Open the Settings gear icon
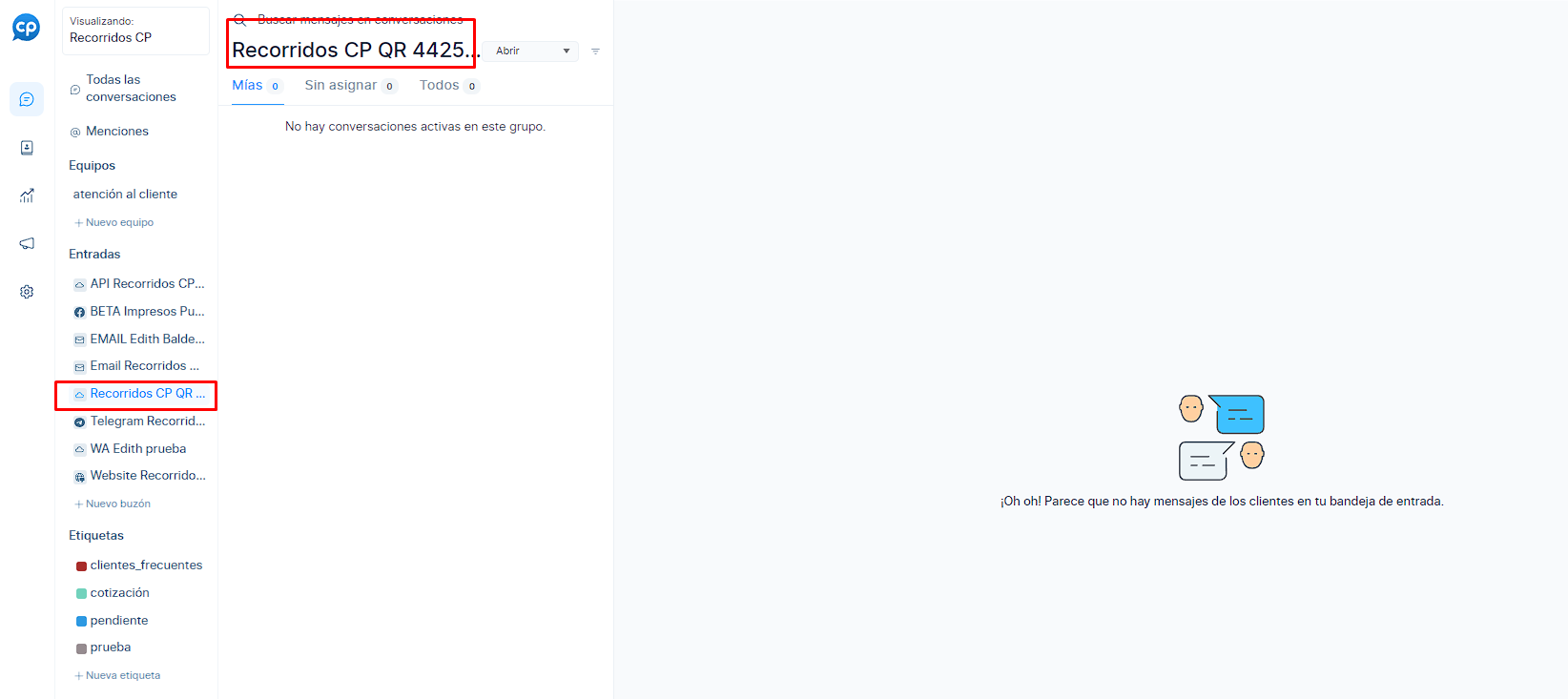This screenshot has width=1568, height=699. (x=27, y=292)
